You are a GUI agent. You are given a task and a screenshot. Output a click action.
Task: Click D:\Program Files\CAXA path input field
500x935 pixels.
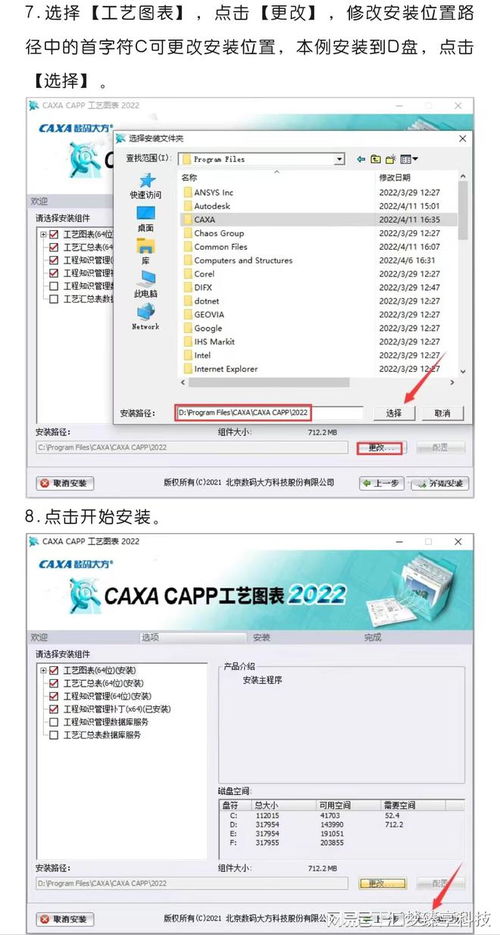[x=269, y=412]
